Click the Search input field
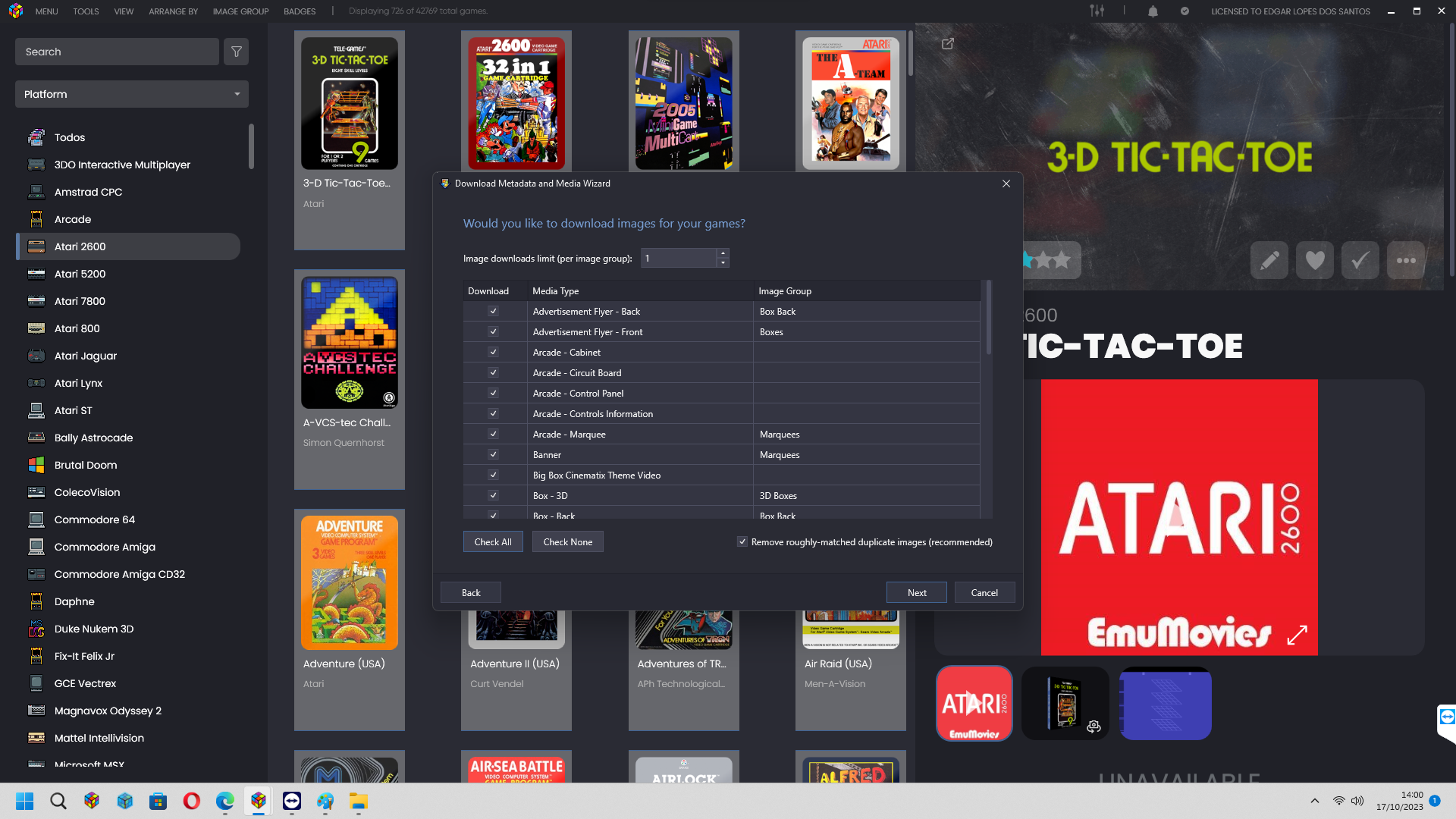 click(x=117, y=52)
